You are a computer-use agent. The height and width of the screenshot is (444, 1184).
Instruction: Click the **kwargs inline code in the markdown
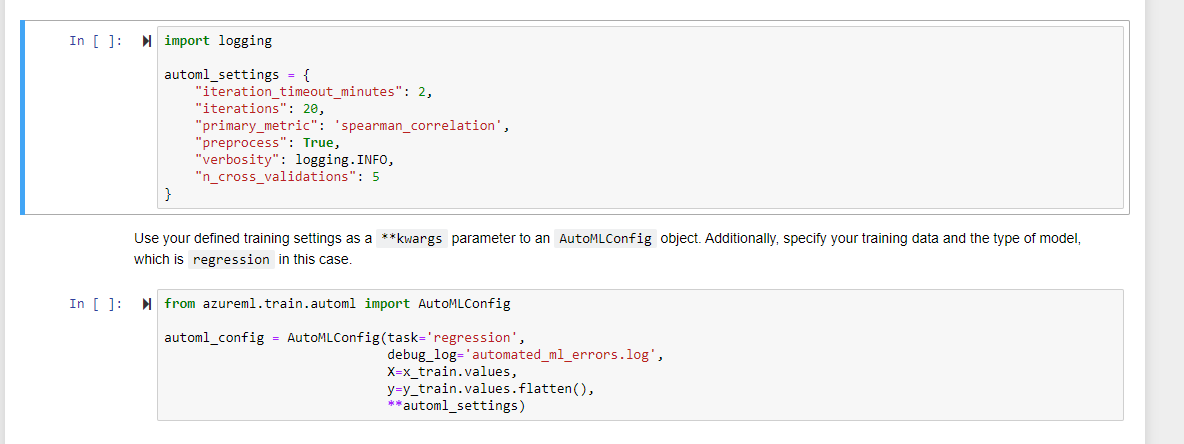coord(412,239)
